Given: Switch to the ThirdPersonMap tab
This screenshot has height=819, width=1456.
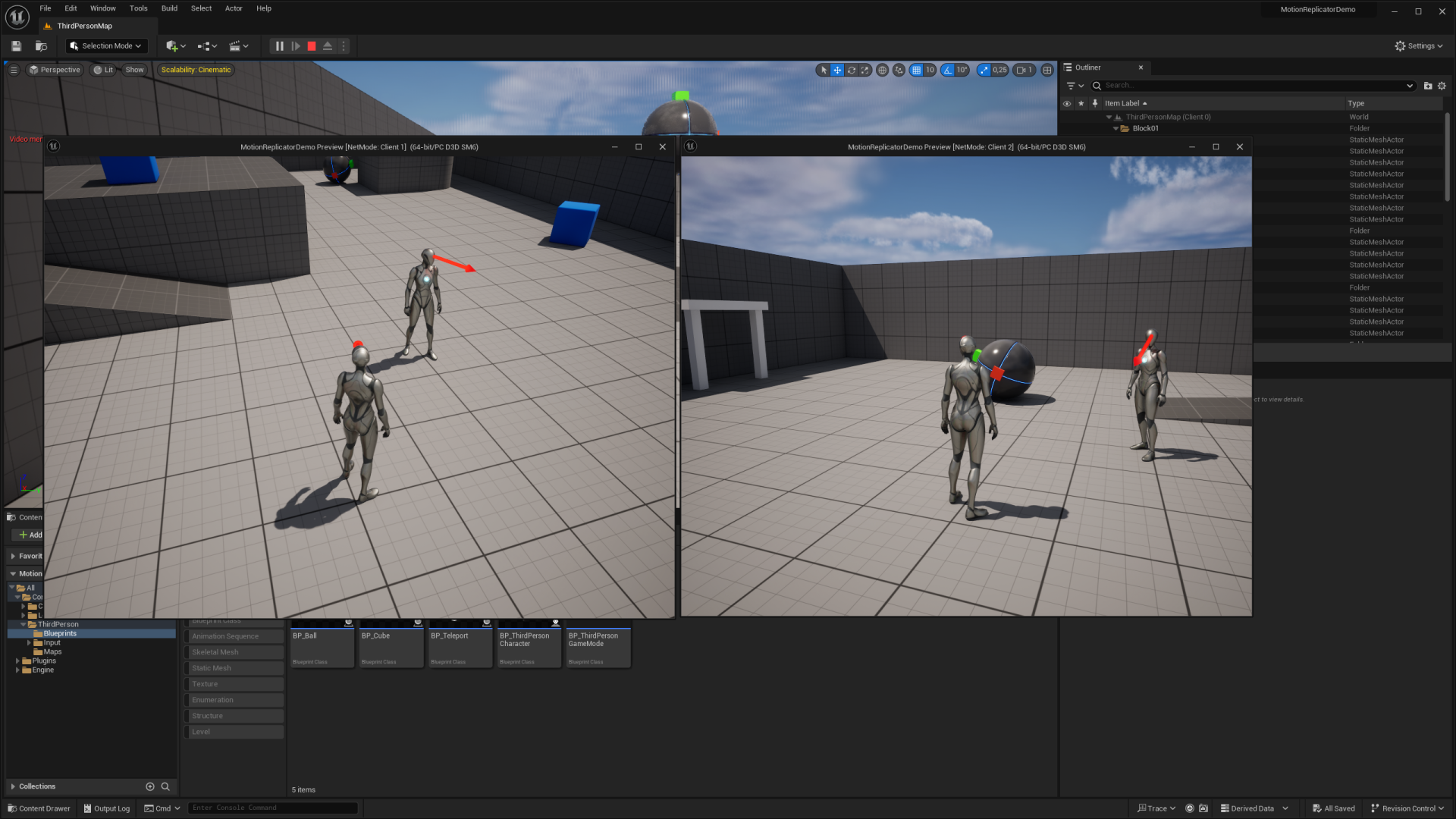Looking at the screenshot, I should [83, 25].
